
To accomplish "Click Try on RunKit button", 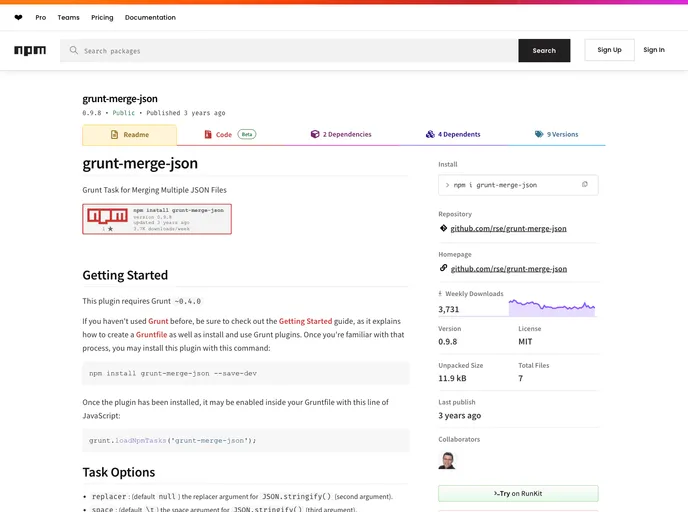I will click(x=518, y=494).
